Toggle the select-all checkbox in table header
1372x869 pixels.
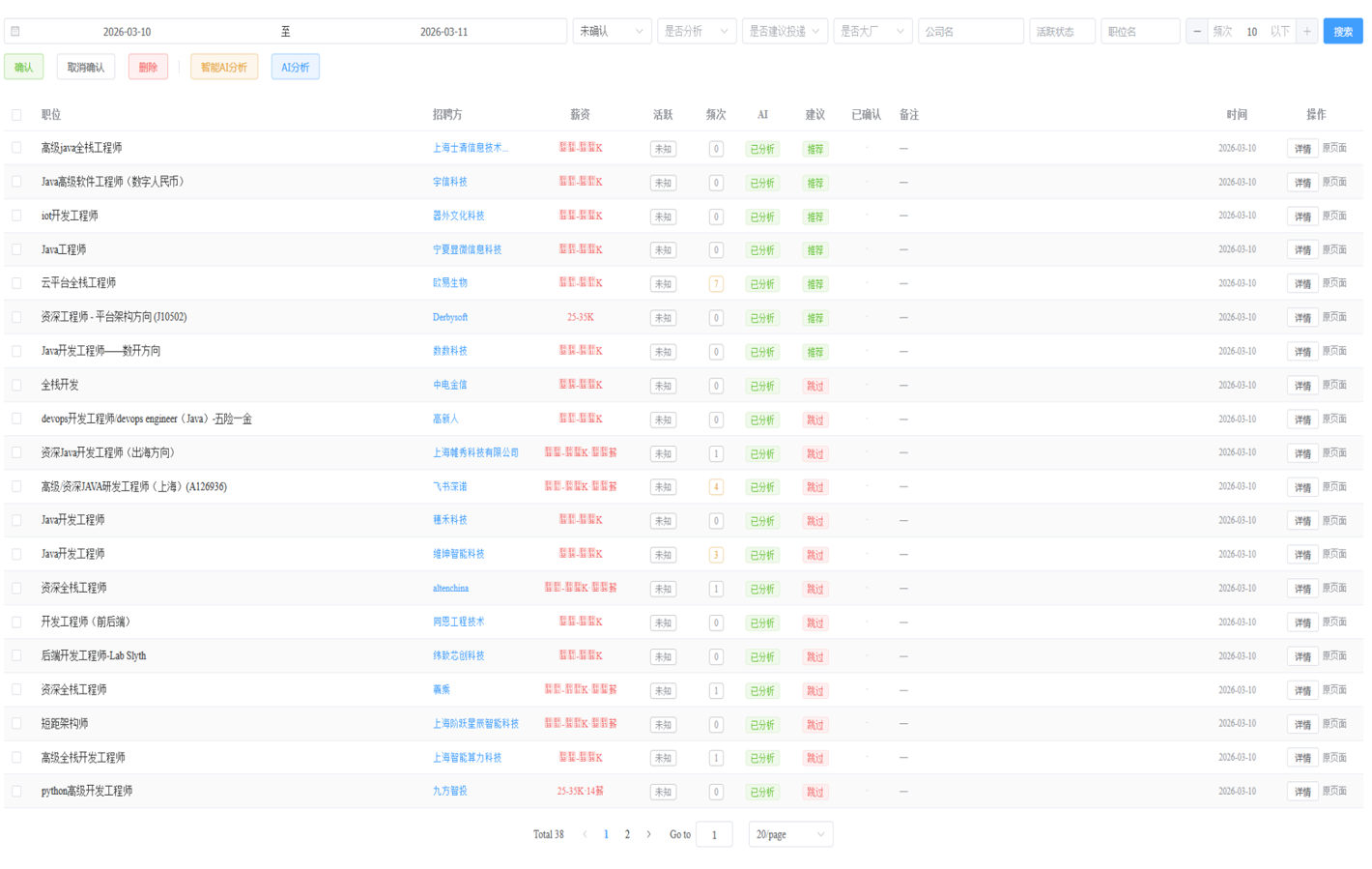(x=16, y=115)
